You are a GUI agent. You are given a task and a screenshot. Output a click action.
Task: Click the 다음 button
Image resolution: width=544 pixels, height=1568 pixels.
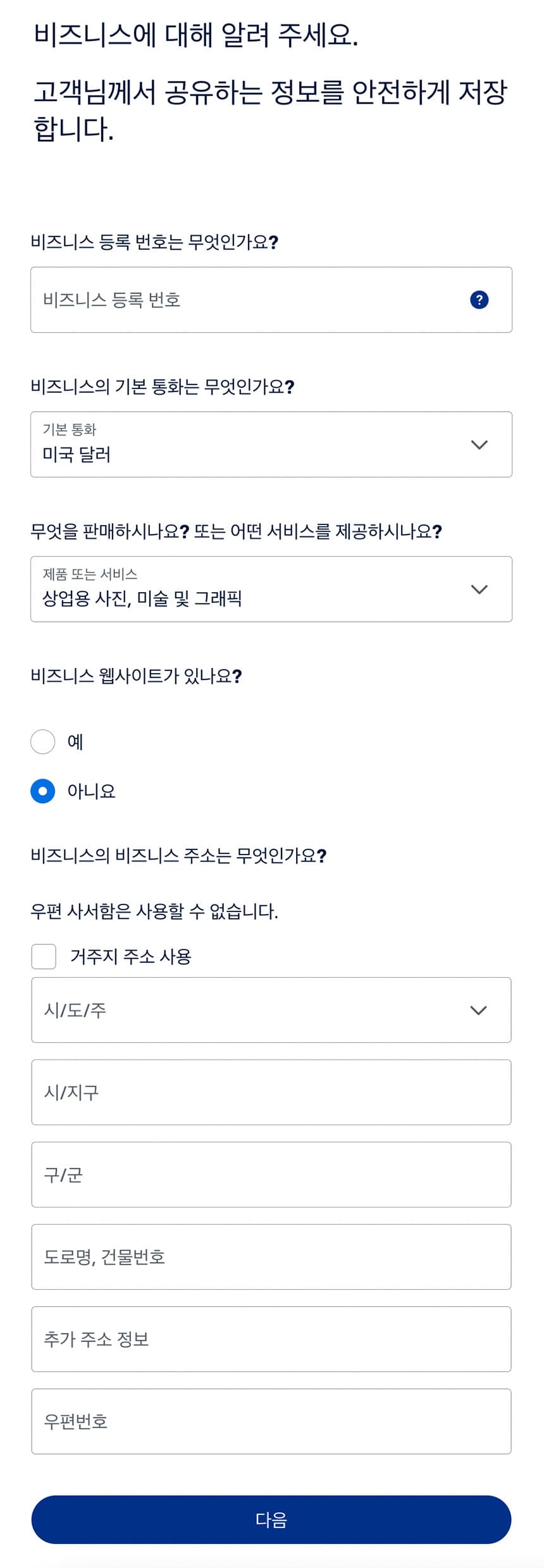pyautogui.click(x=271, y=1520)
